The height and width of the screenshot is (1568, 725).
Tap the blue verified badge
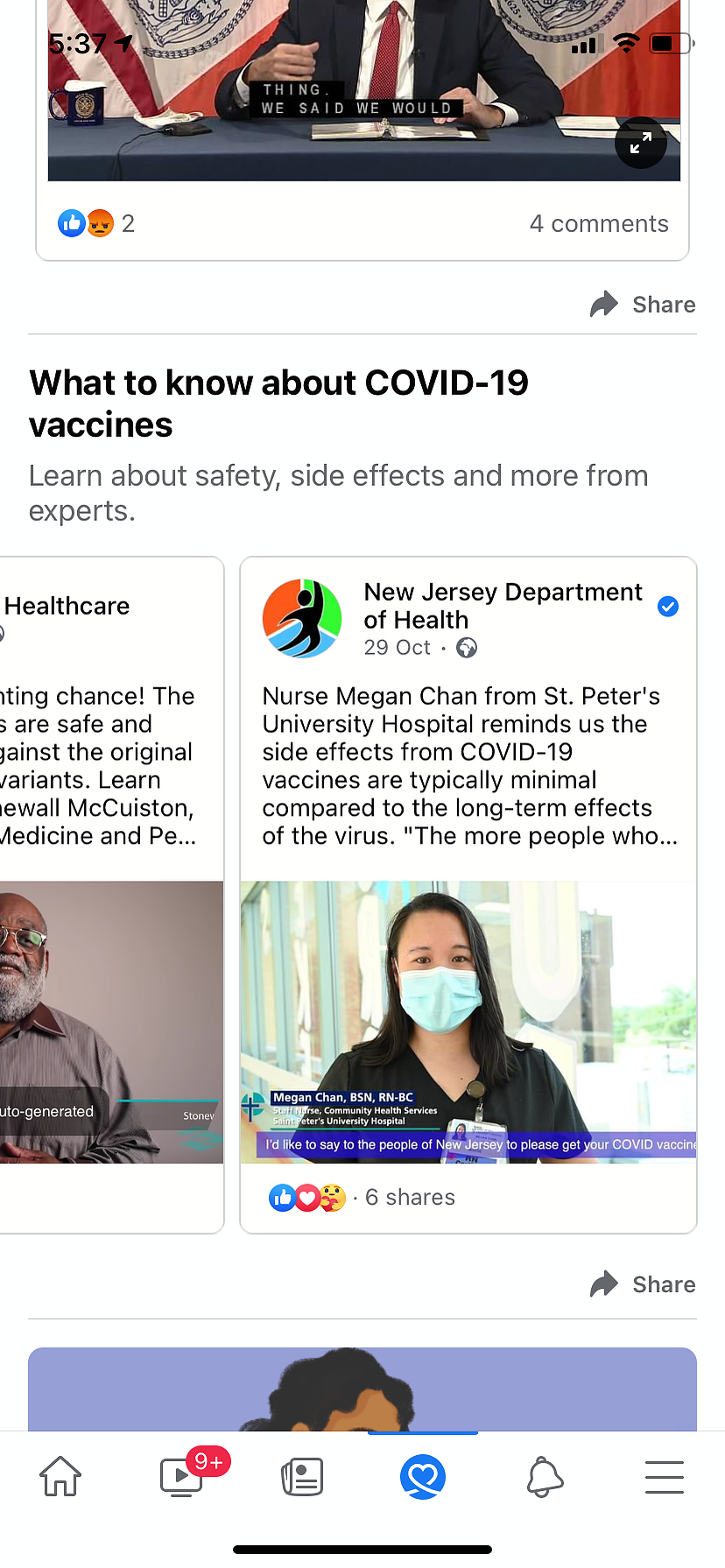point(668,606)
